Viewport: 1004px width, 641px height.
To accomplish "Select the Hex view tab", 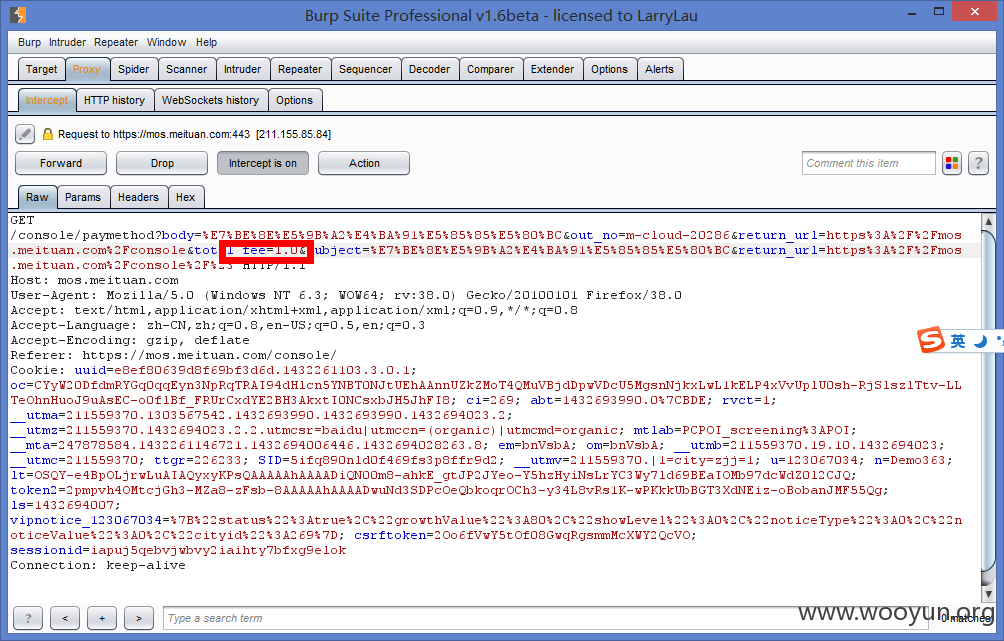I will [186, 197].
